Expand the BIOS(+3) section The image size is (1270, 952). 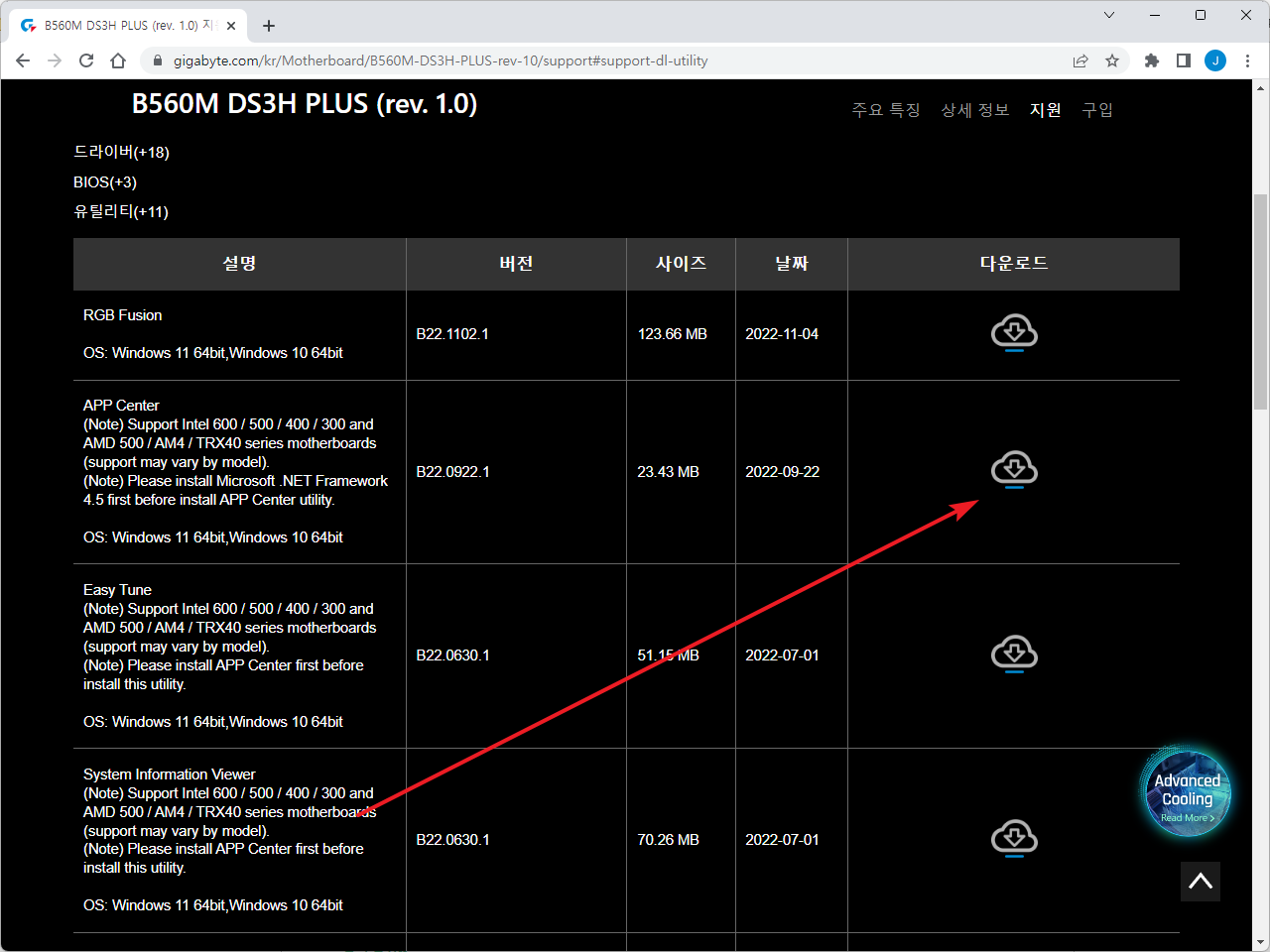pos(105,181)
